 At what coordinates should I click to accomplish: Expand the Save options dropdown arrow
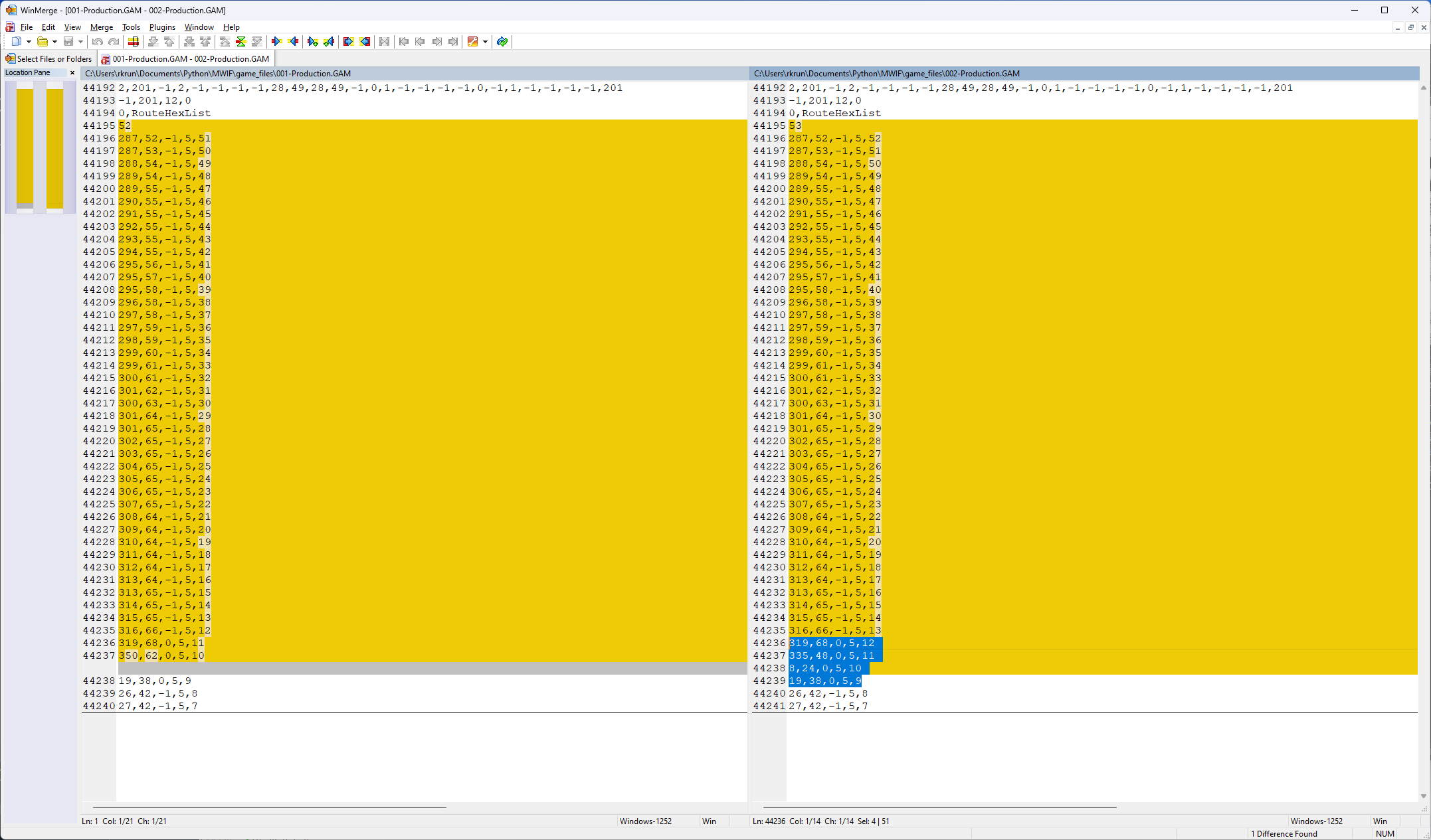(x=80, y=42)
